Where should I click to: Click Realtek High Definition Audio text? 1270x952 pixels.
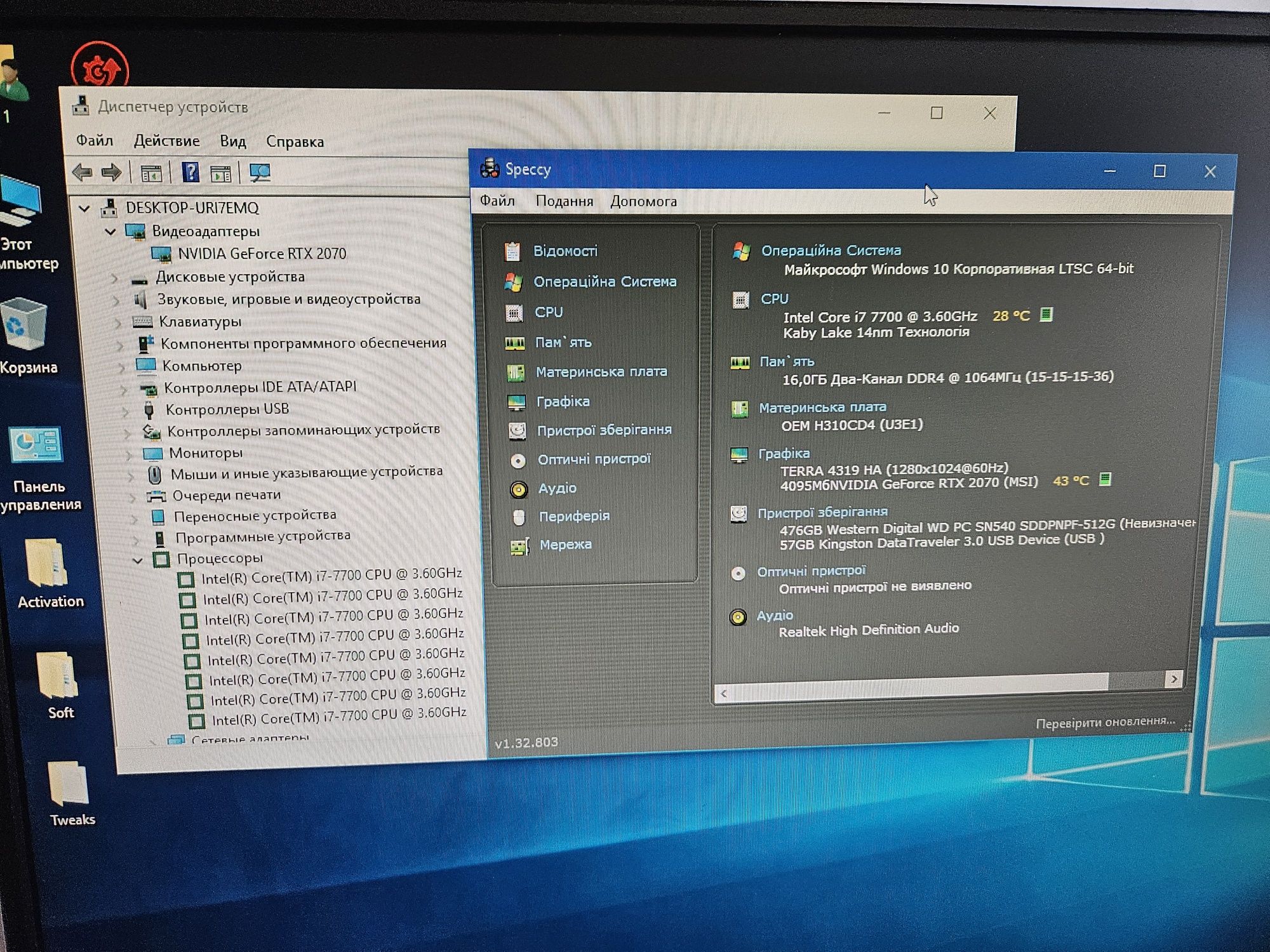coord(869,630)
